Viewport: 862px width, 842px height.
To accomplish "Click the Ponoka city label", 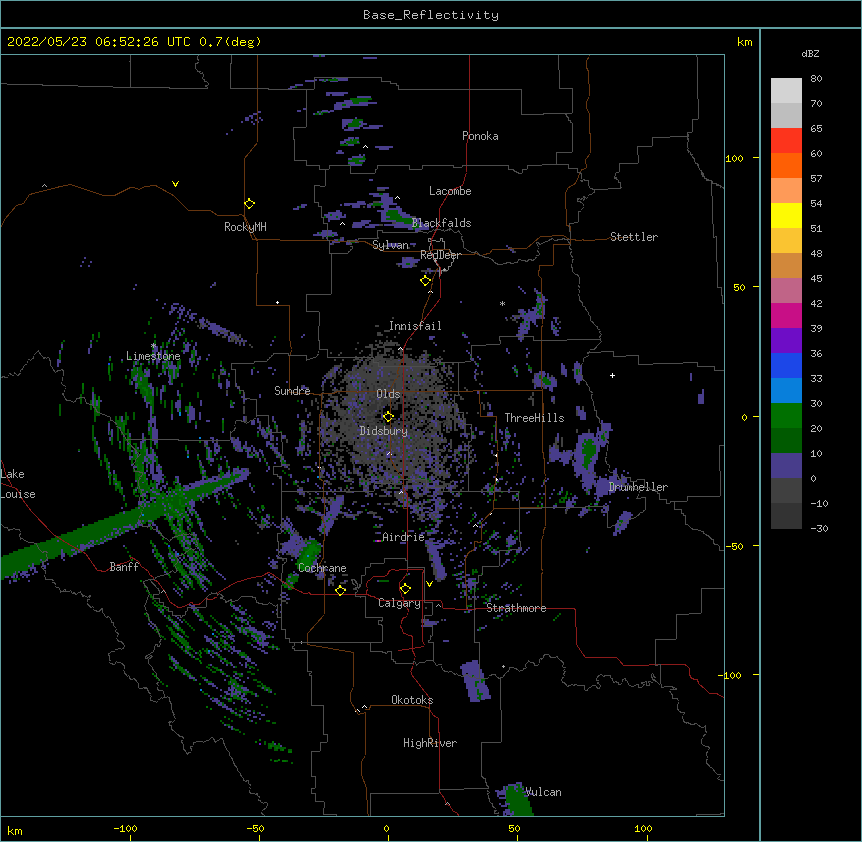I will 480,136.
